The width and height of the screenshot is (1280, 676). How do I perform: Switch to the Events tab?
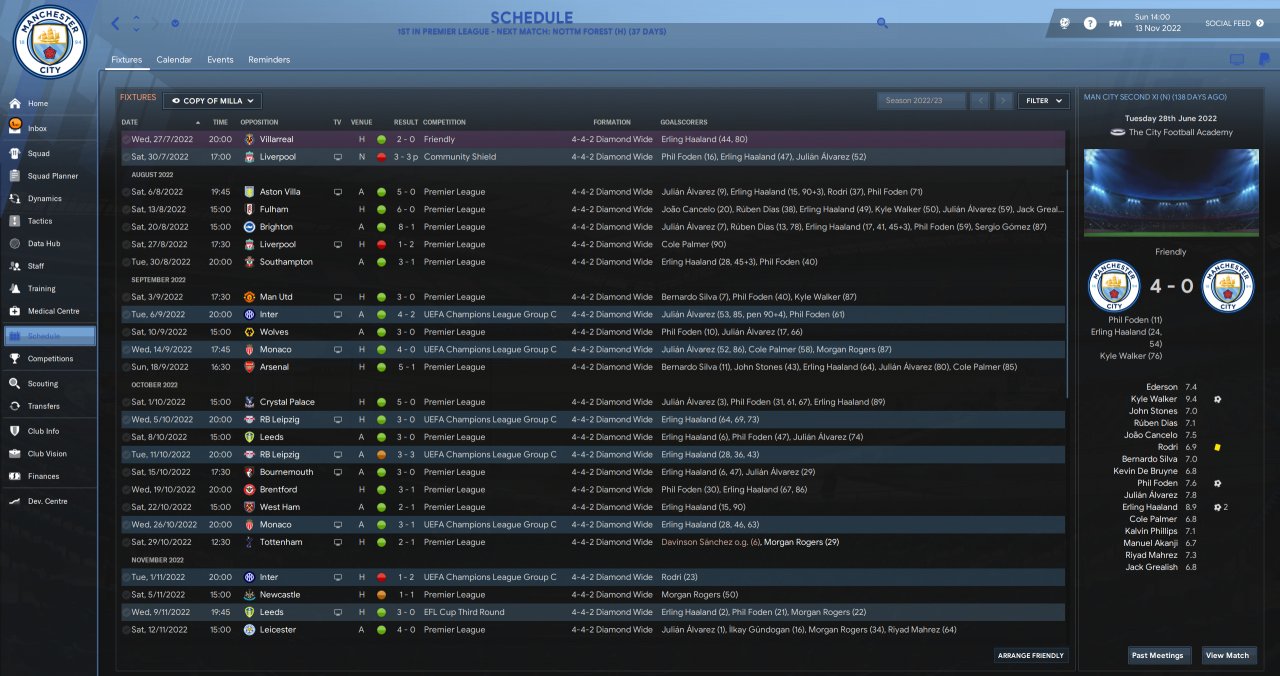point(220,60)
